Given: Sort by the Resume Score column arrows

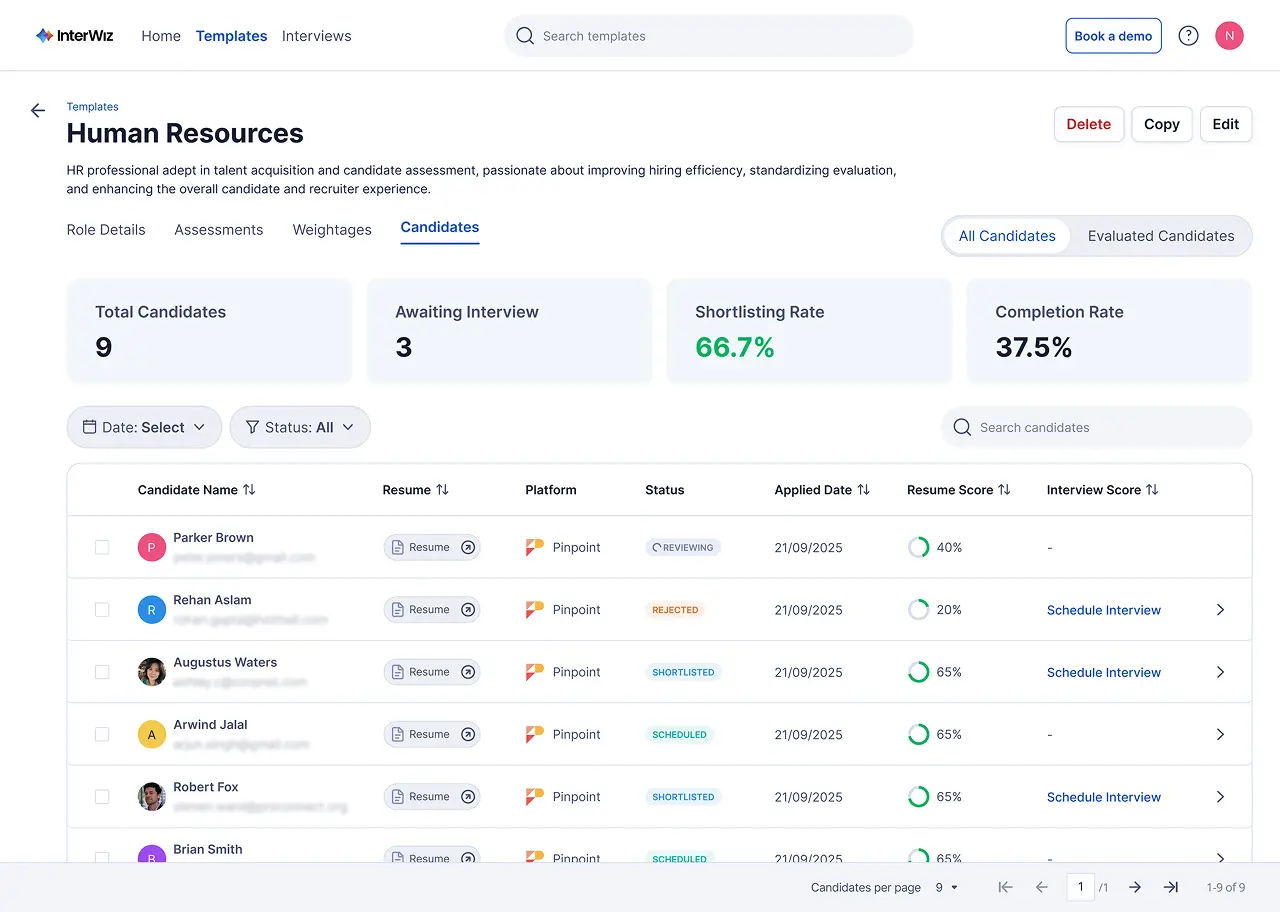Looking at the screenshot, I should pos(1002,490).
